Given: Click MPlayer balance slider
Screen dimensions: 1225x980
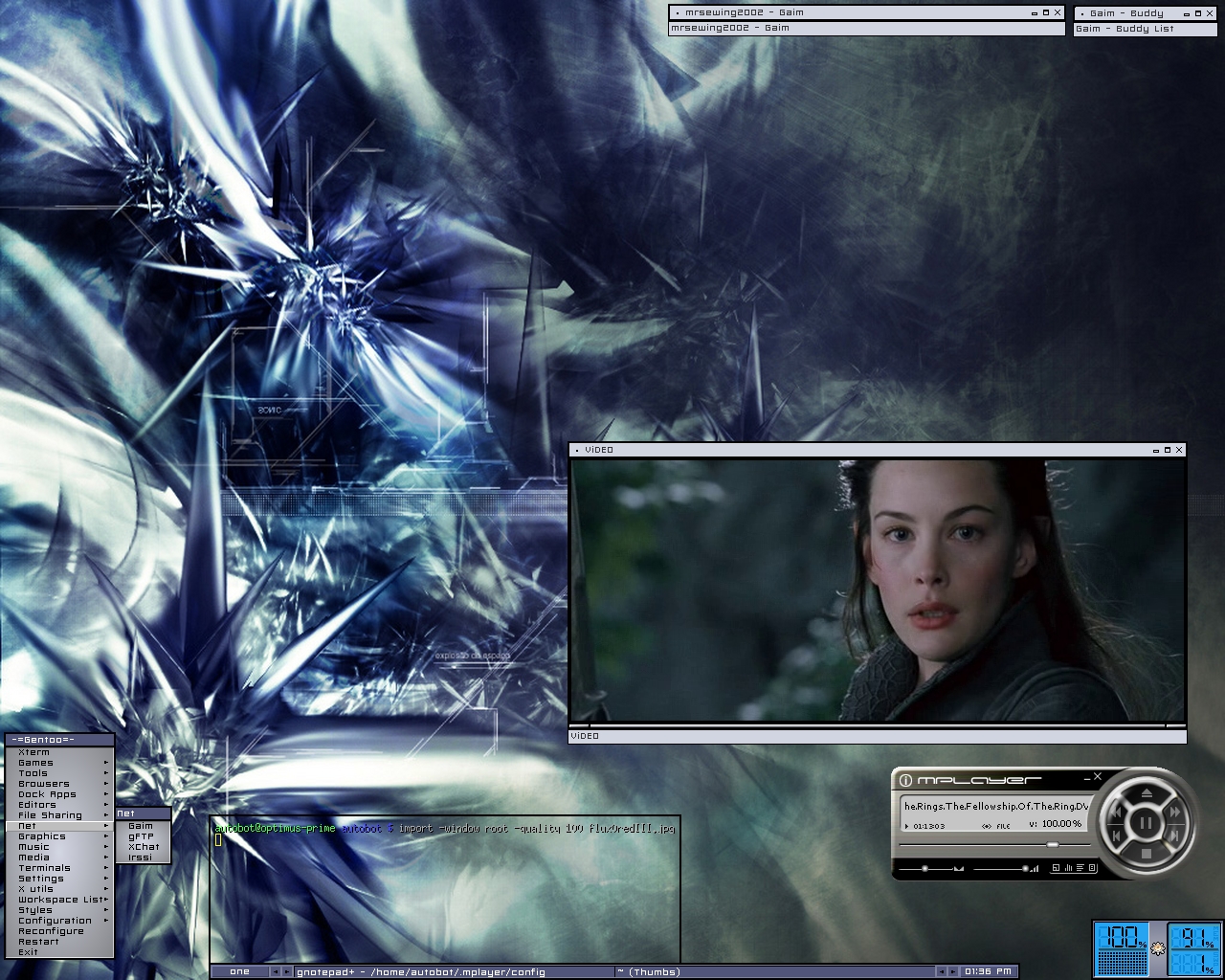Looking at the screenshot, I should pyautogui.click(x=924, y=868).
